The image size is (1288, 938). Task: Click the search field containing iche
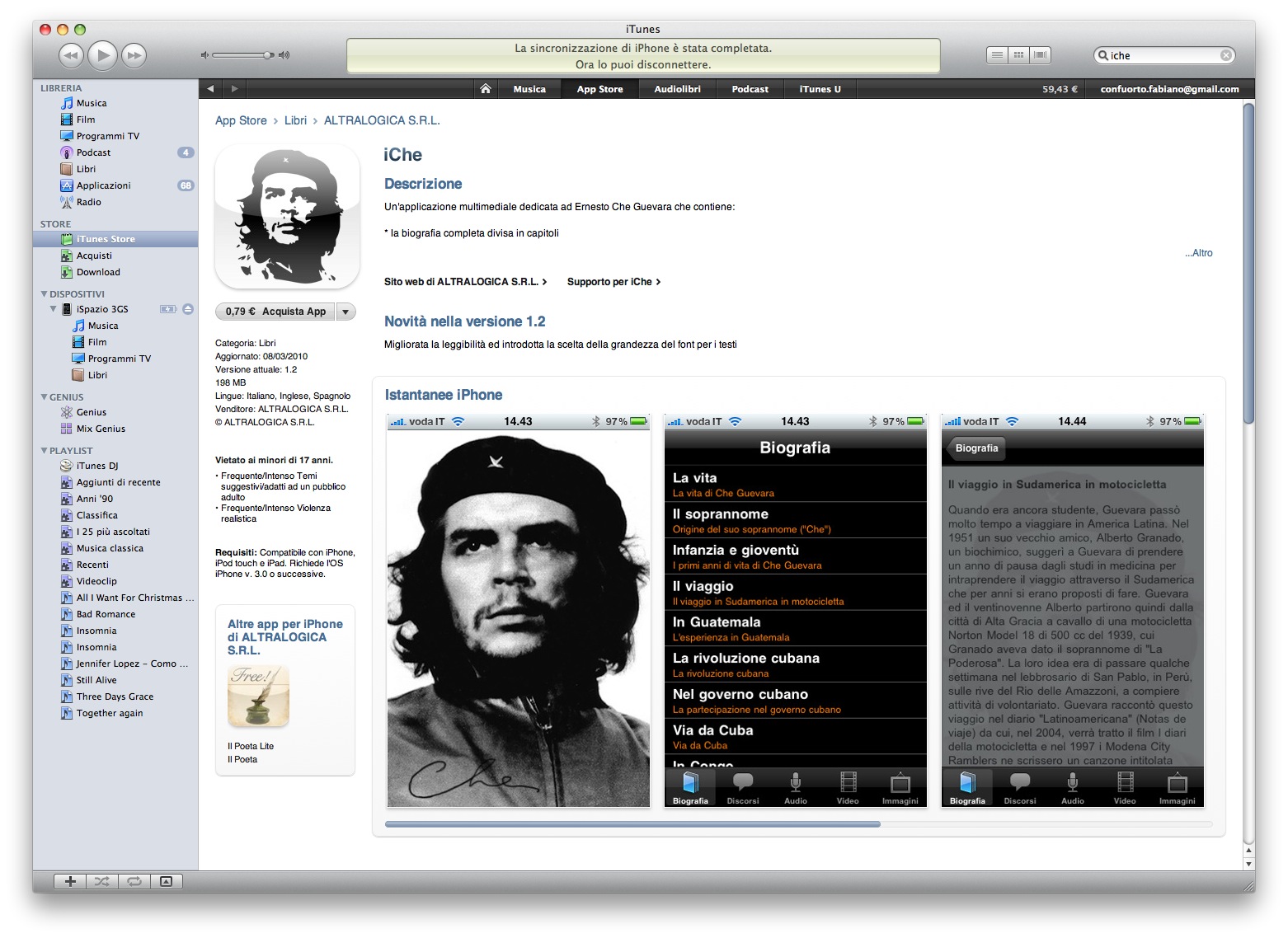click(1163, 55)
